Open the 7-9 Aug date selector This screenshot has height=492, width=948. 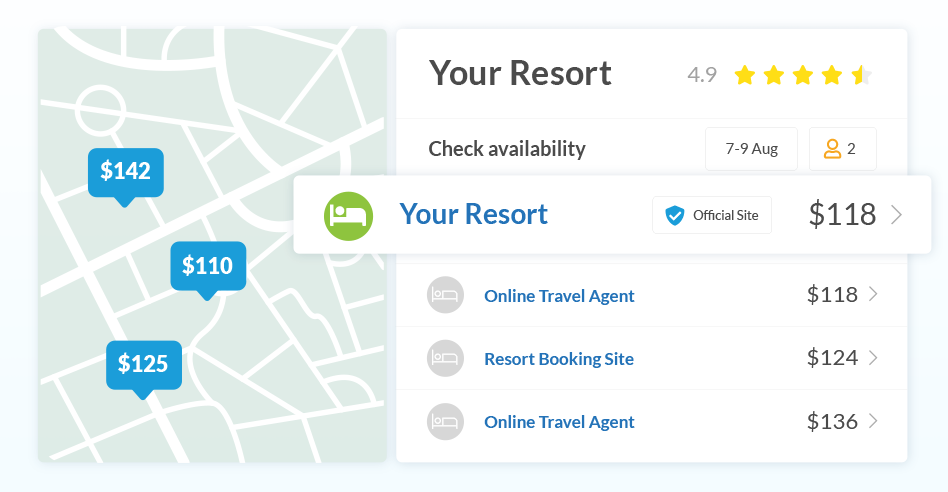coord(752,149)
